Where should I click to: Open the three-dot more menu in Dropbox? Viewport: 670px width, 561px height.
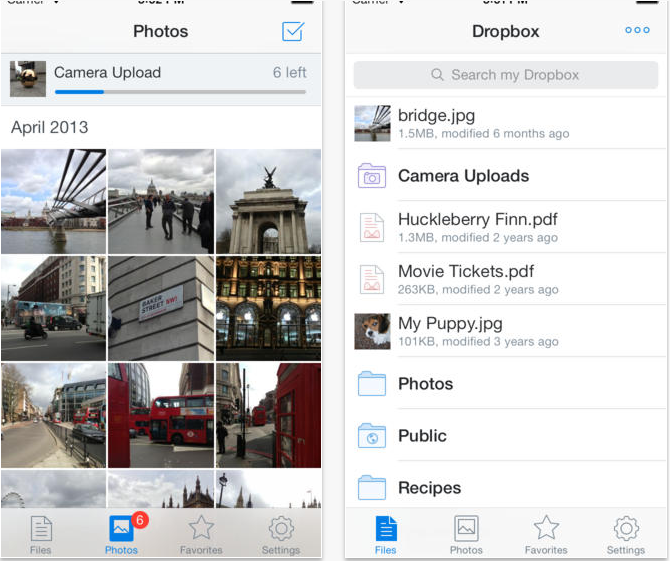[x=637, y=30]
